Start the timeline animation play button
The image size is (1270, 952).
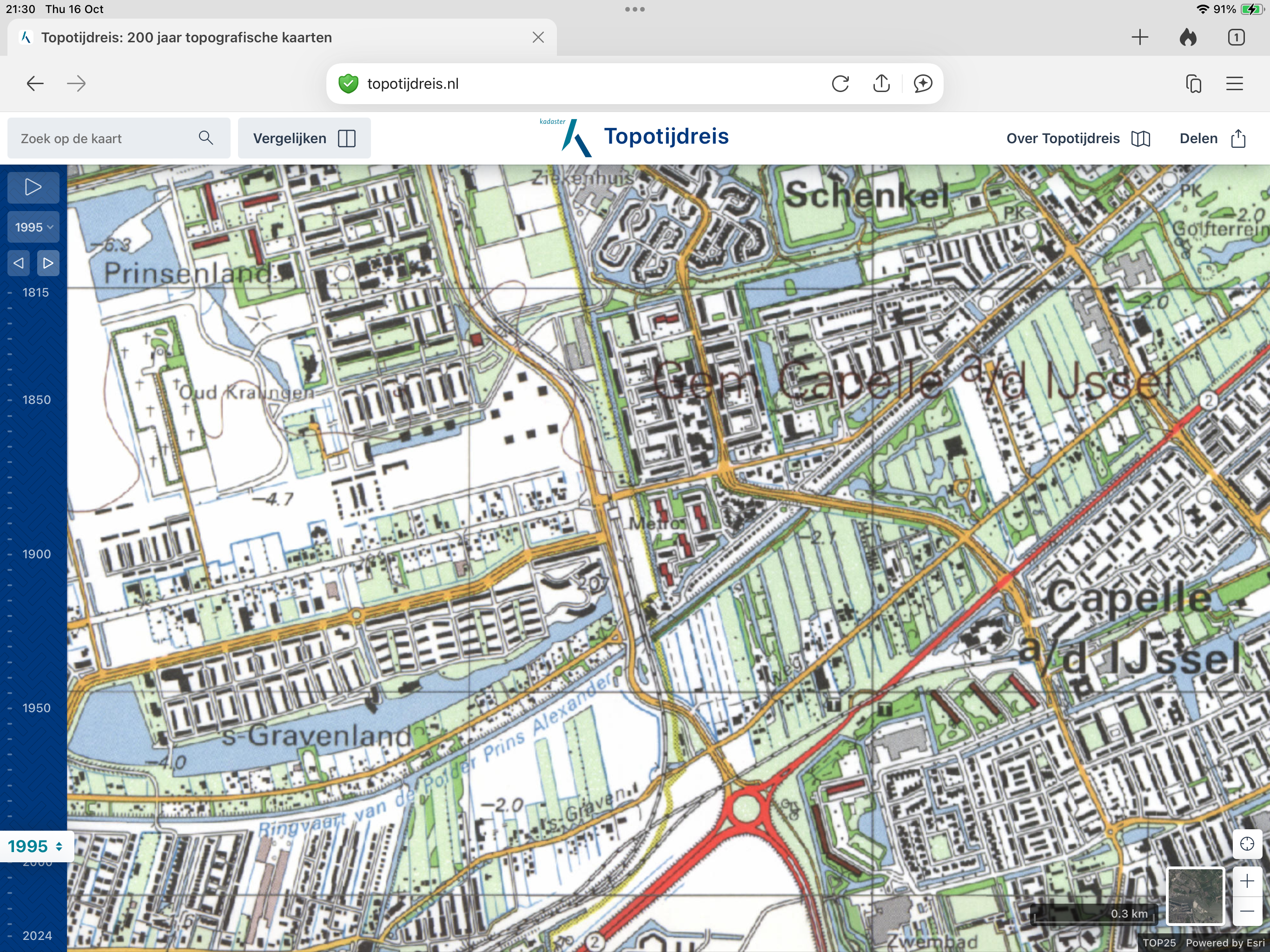click(x=33, y=187)
